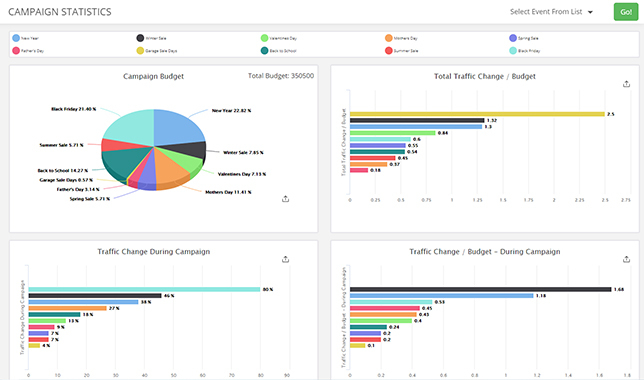Click the blue 1.18 bar in During Campaign budget chart
The height and width of the screenshot is (380, 644).
coord(442,296)
